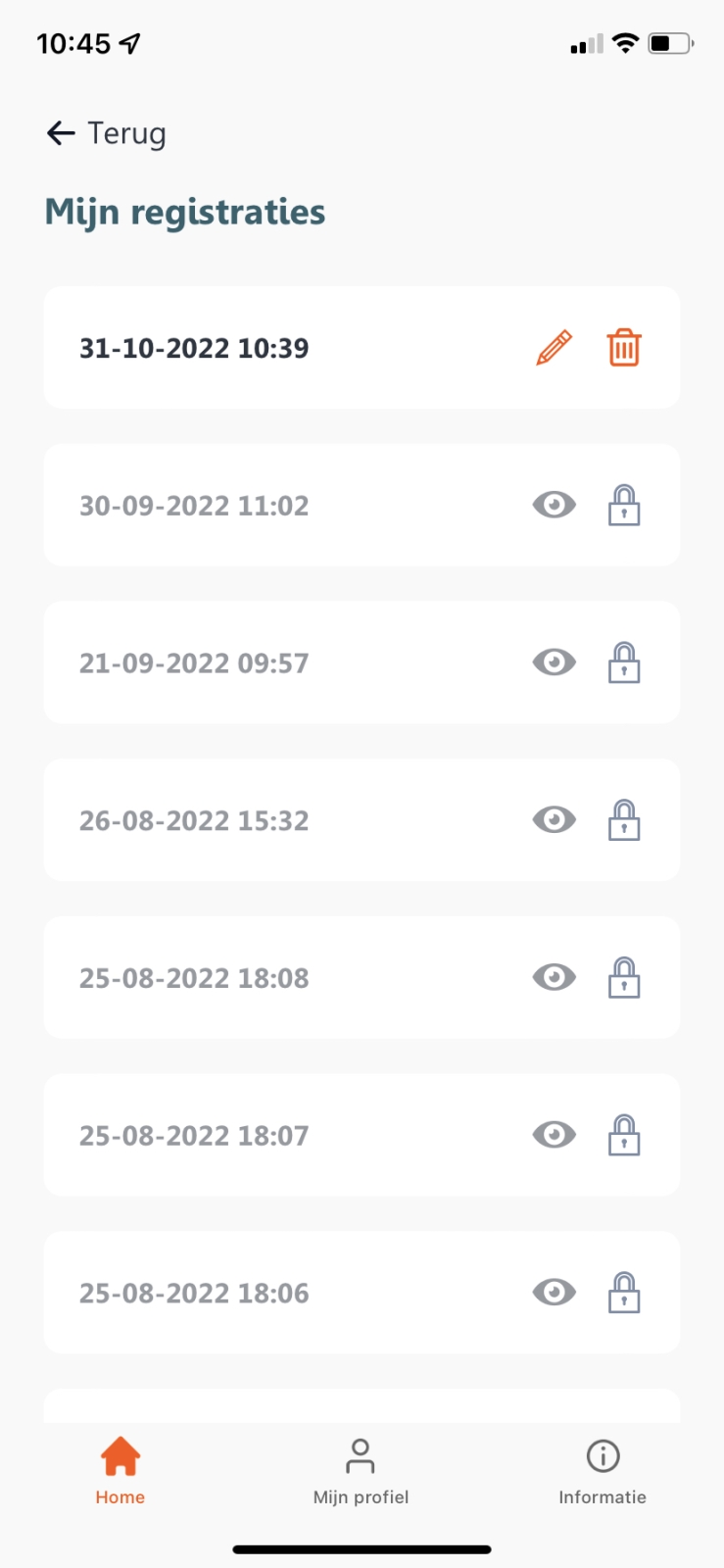Edit the 31-10-2022 10:39 registration pencil icon
724x1568 pixels.
click(x=554, y=348)
